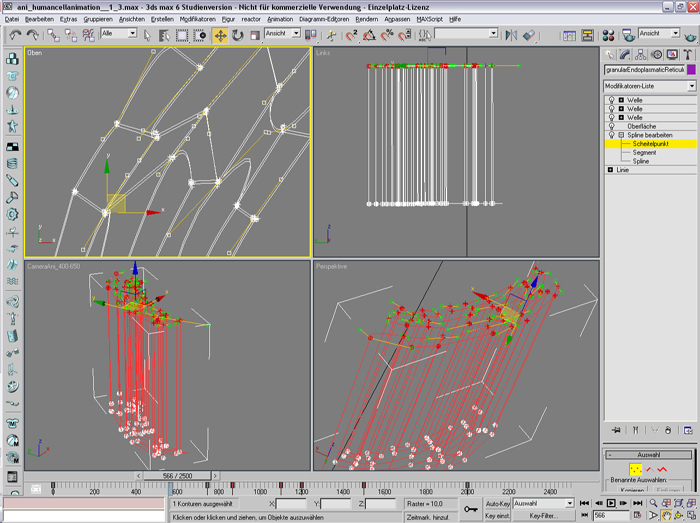Viewport: 700px width, 523px height.
Task: Open the Utilities hammer panel
Action: click(688, 54)
